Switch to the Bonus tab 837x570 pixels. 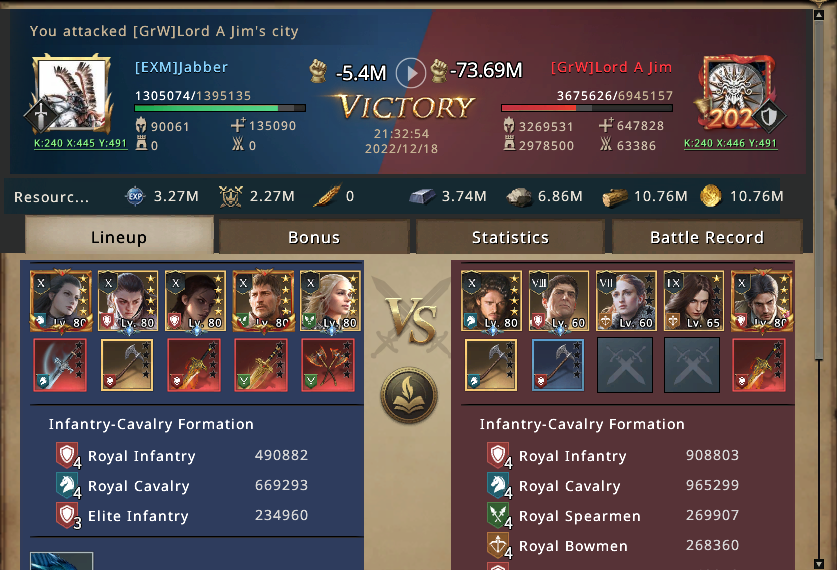pos(314,237)
